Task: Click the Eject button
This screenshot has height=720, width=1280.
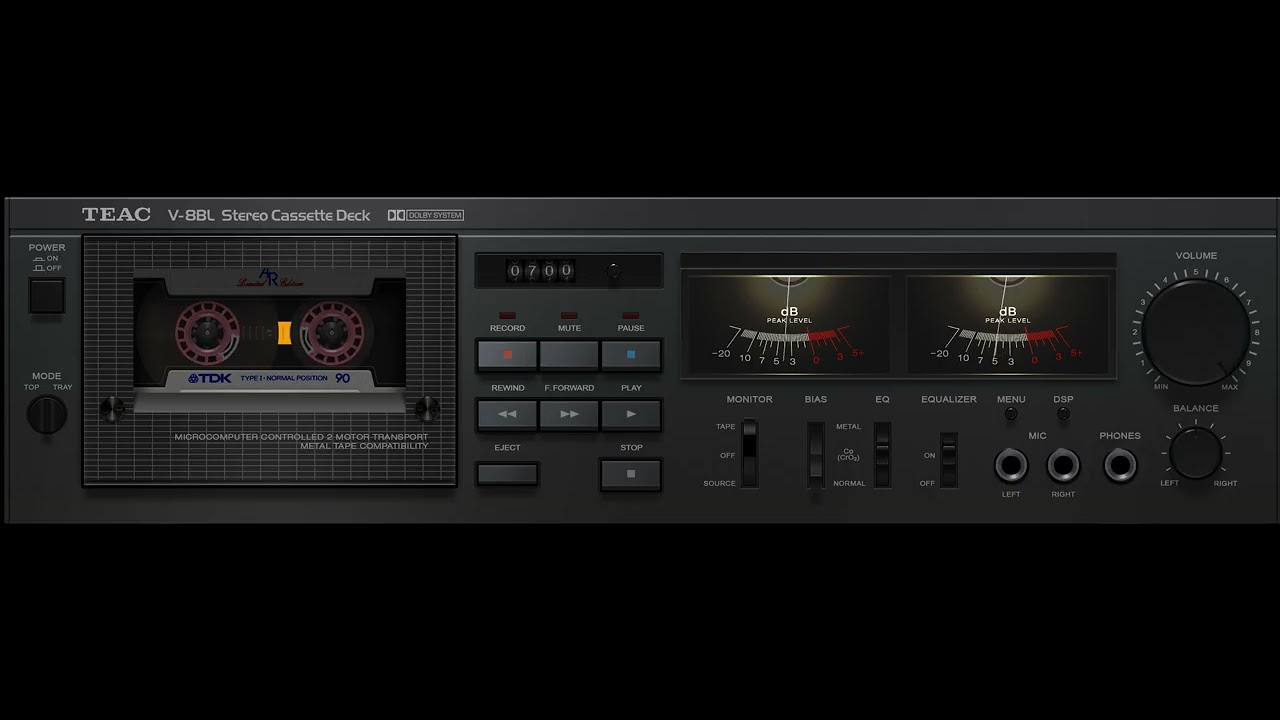Action: tap(508, 474)
